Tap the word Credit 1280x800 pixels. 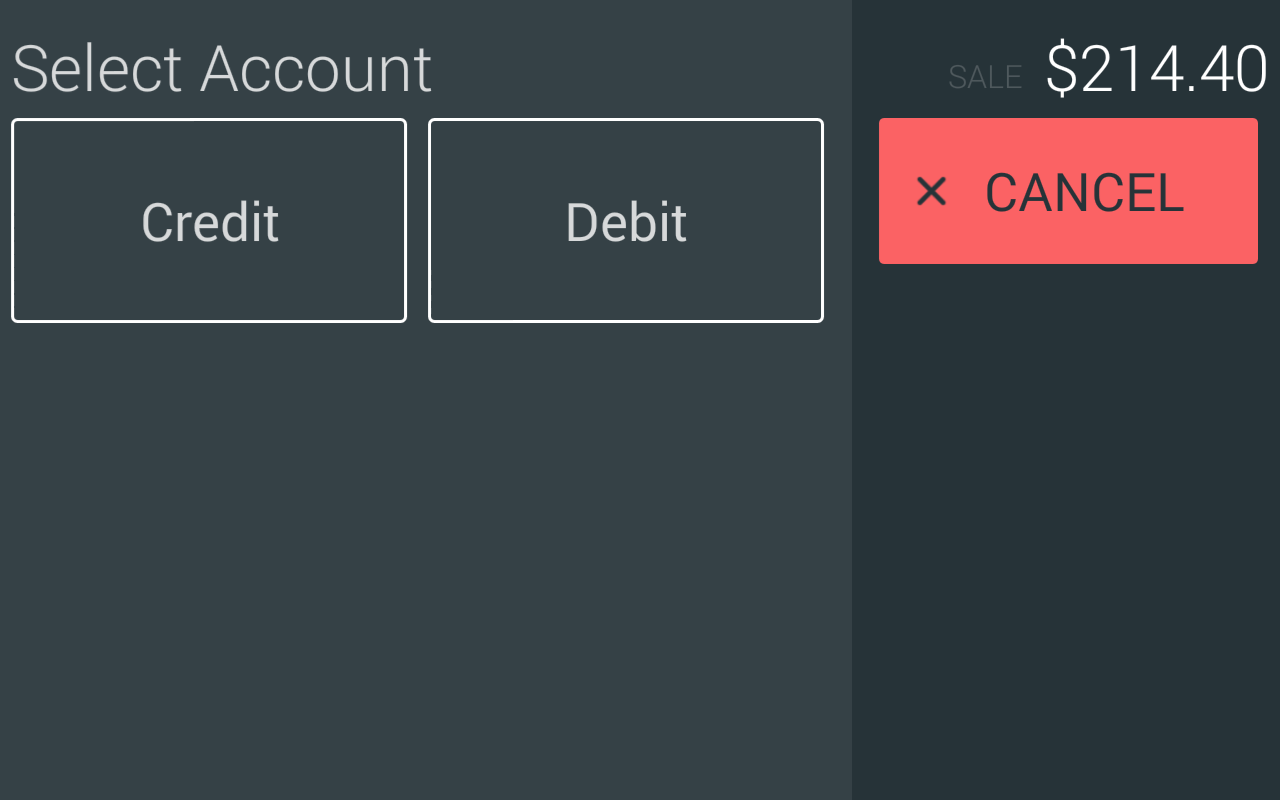tap(210, 222)
